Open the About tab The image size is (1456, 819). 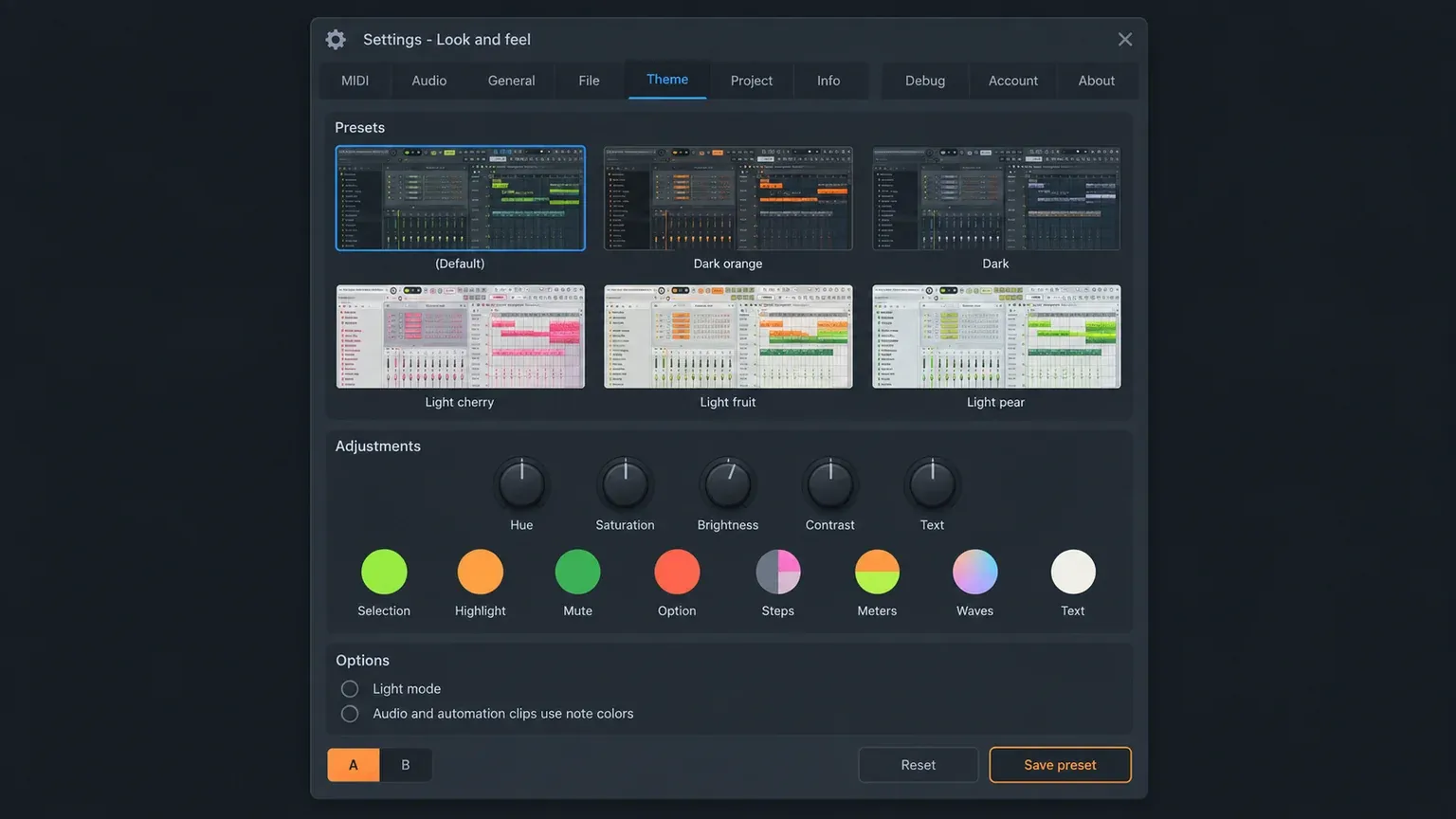point(1097,81)
